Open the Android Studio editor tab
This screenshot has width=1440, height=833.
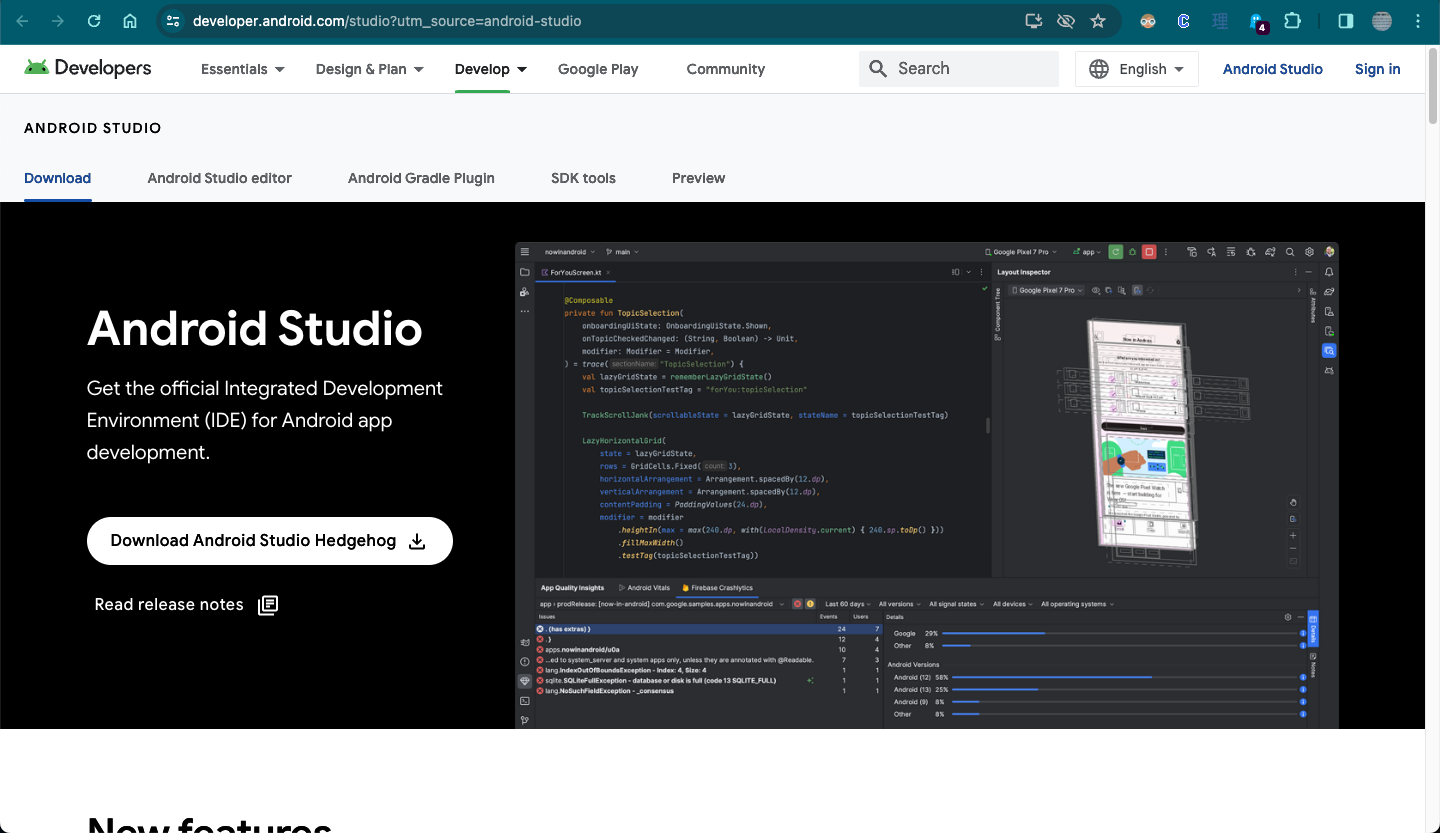[x=219, y=178]
